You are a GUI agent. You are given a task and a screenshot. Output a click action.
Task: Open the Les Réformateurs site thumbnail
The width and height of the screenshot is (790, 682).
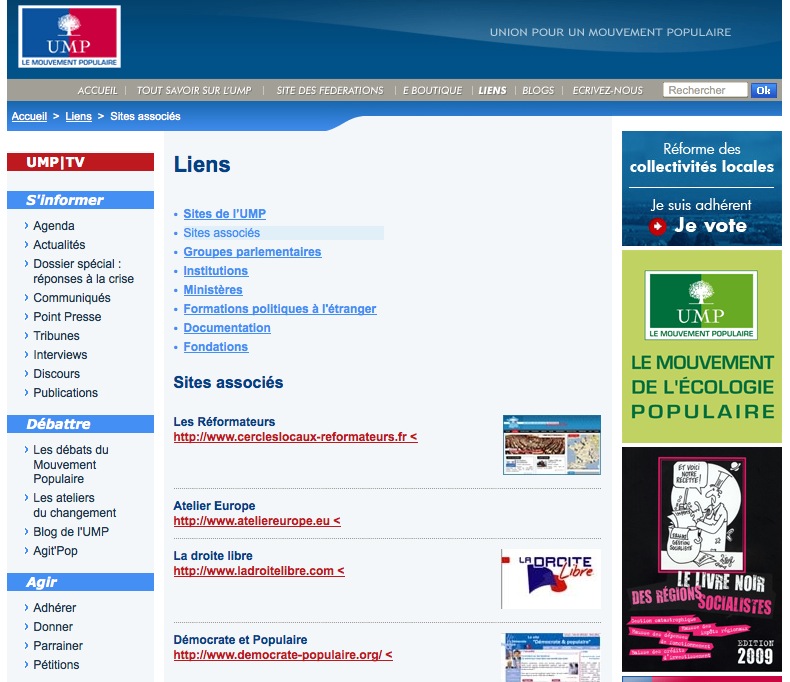[552, 445]
